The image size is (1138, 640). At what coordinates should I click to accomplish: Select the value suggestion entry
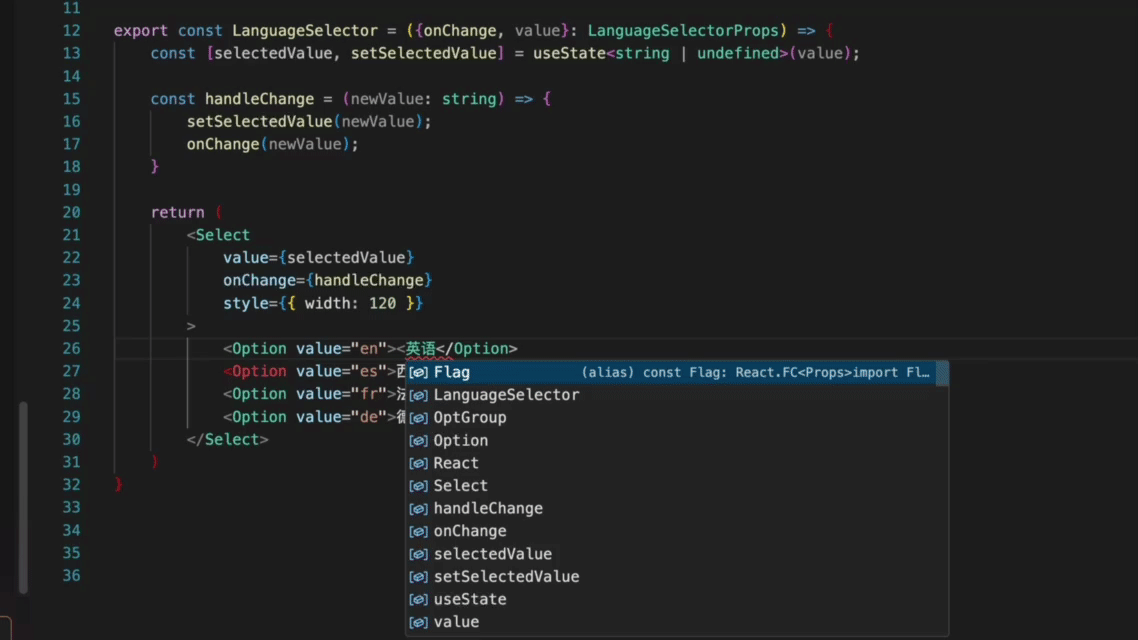click(676, 622)
